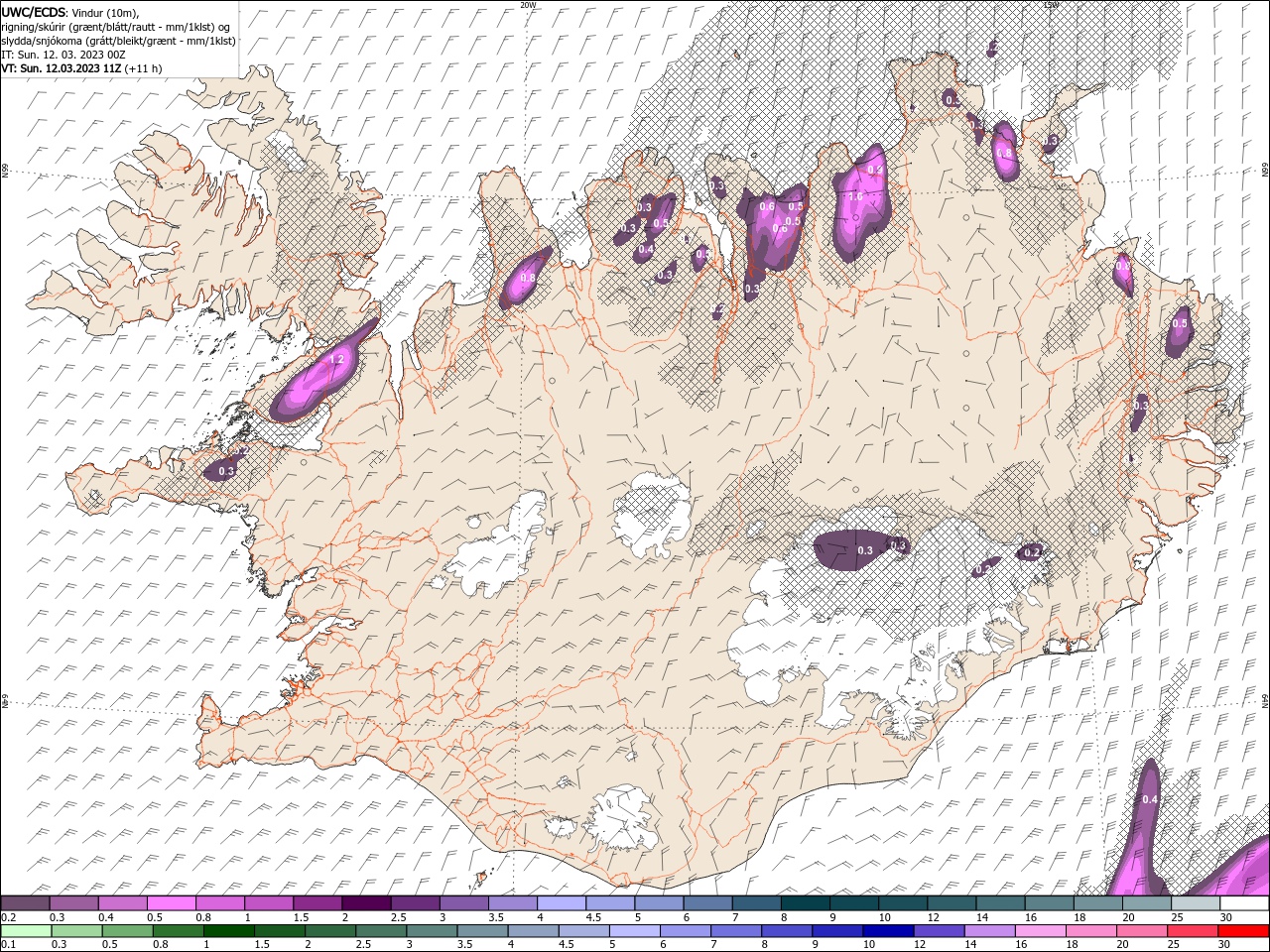Image resolution: width=1270 pixels, height=952 pixels.
Task: Click lower legend swatch starting at 20
Action: pyautogui.click(x=1142, y=931)
